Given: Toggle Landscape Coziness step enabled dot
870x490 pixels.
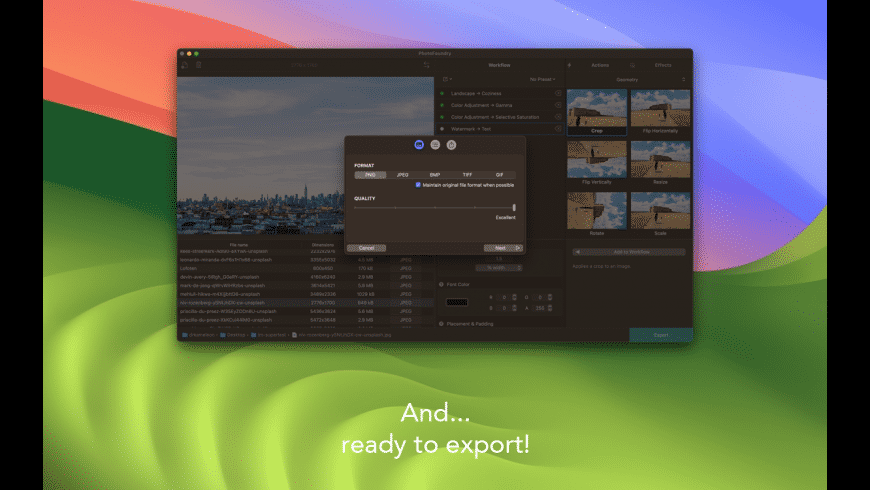Looking at the screenshot, I should click(442, 93).
